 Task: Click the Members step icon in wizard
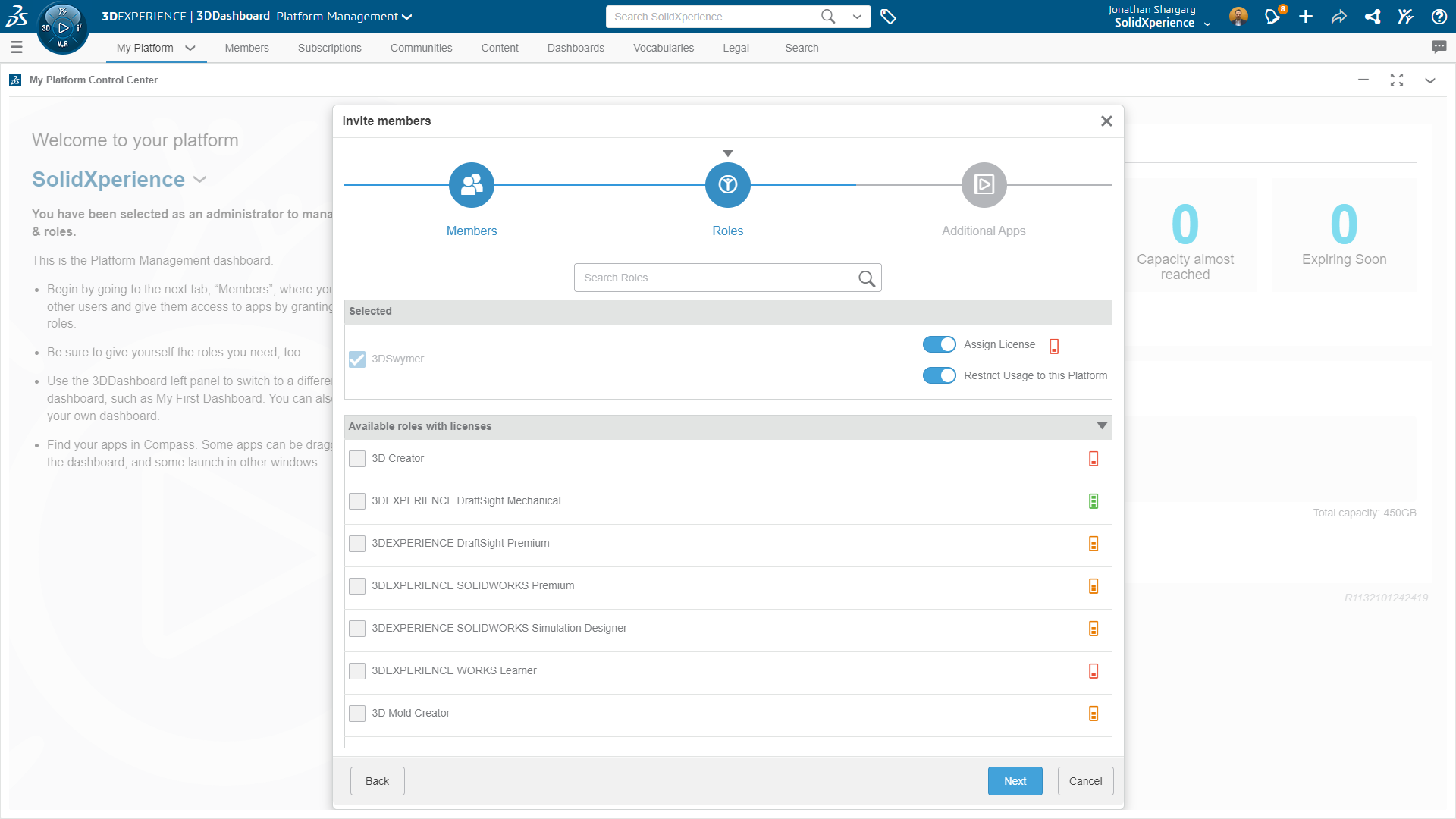tap(471, 184)
